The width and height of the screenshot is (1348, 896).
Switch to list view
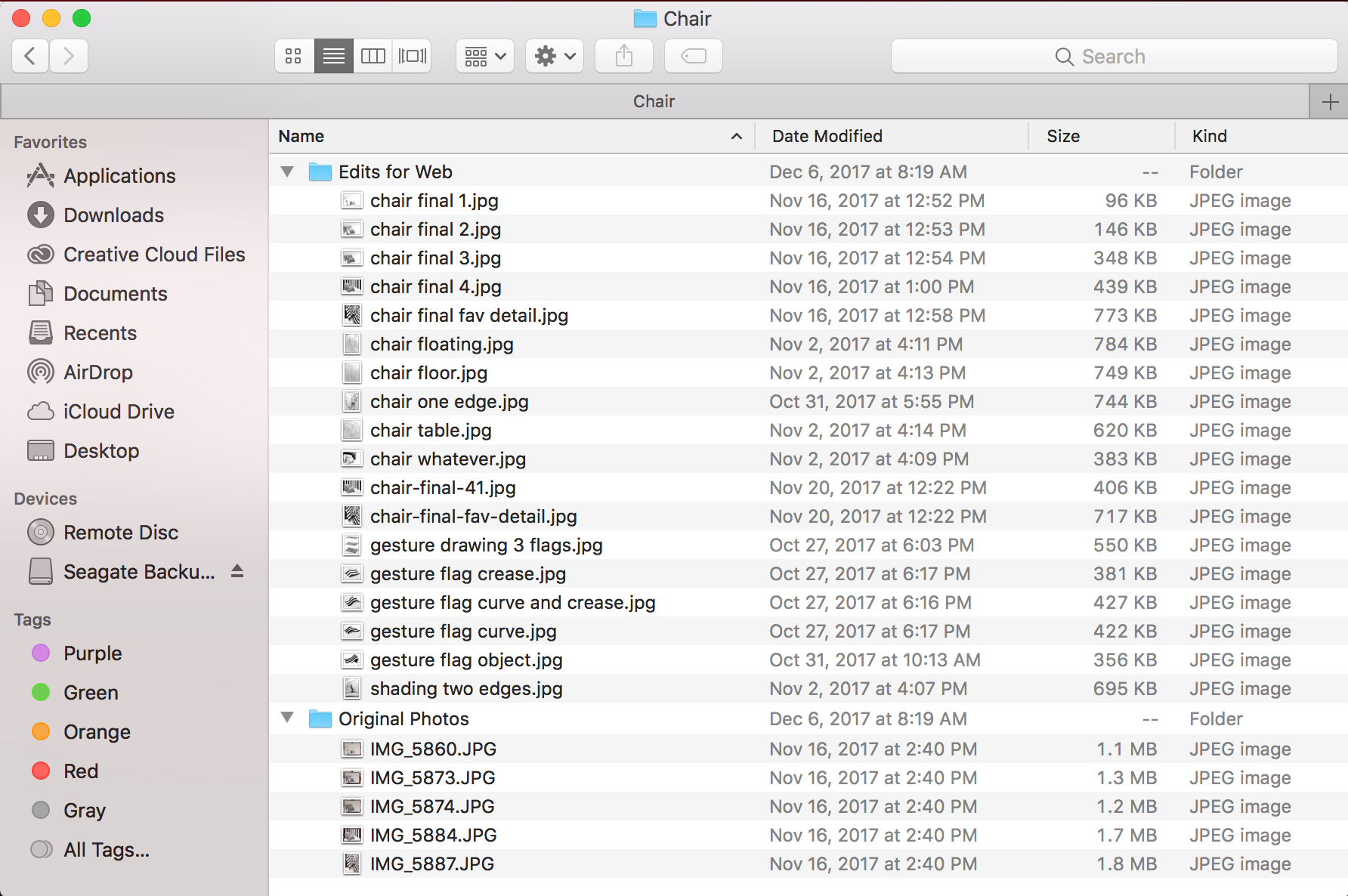(x=333, y=56)
